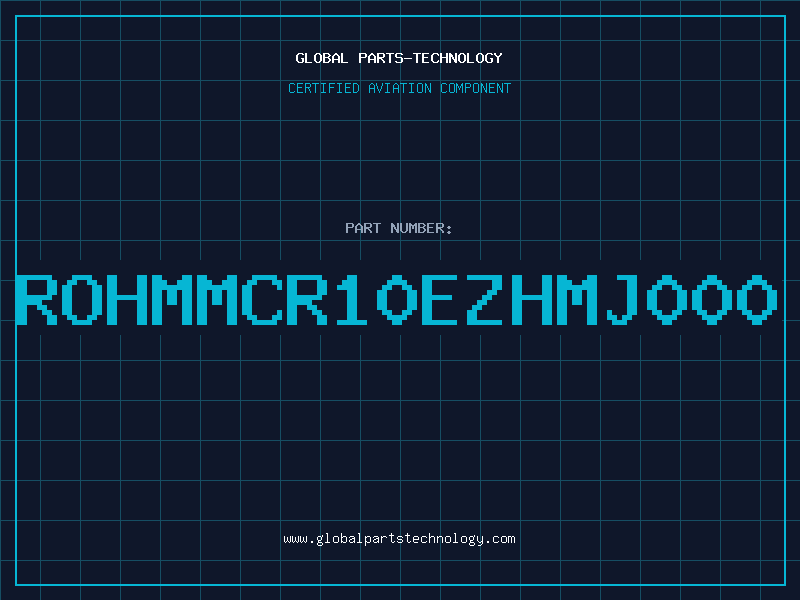The width and height of the screenshot is (800, 600).
Task: Select the CERTIFIED AVIATION COMPONENT subtitle
Action: point(399,88)
